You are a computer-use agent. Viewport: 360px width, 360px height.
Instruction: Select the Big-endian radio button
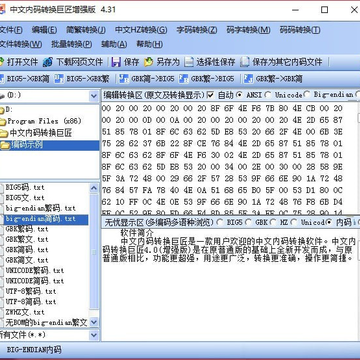(307, 95)
